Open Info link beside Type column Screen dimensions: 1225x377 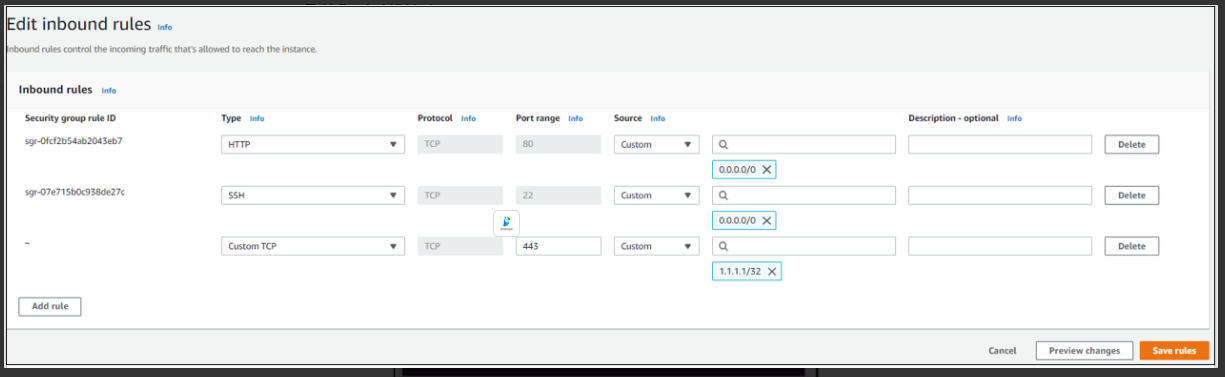pos(257,118)
